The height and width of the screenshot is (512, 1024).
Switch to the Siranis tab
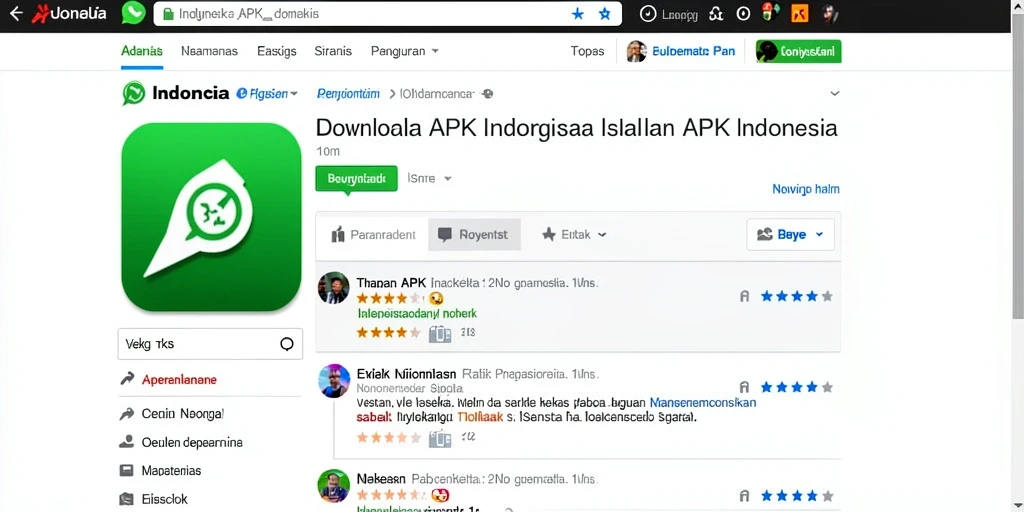coord(333,51)
